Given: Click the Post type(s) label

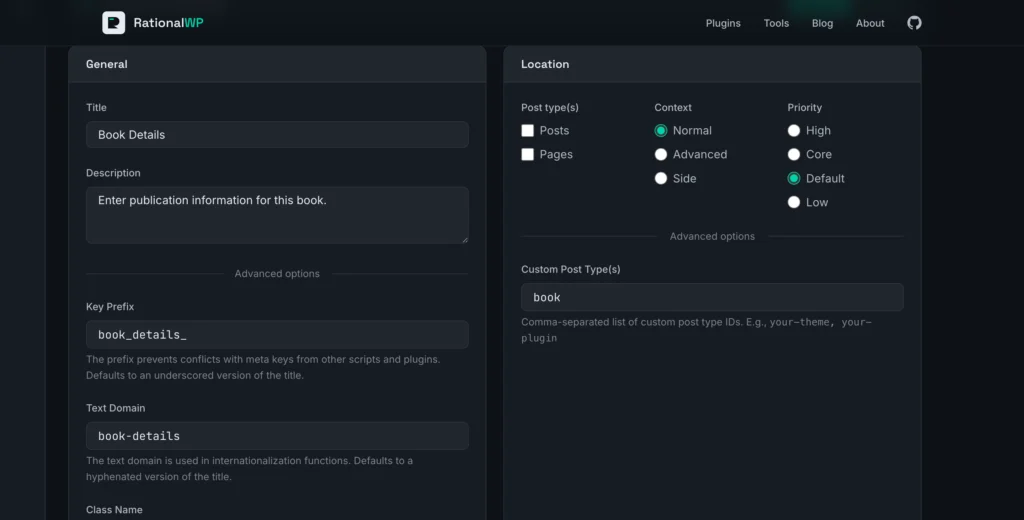Looking at the screenshot, I should pyautogui.click(x=550, y=107).
